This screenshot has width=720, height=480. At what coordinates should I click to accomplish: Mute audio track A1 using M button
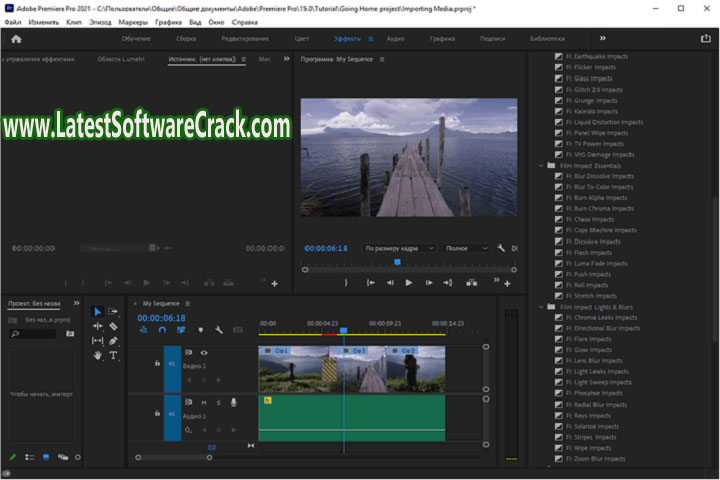coord(204,402)
